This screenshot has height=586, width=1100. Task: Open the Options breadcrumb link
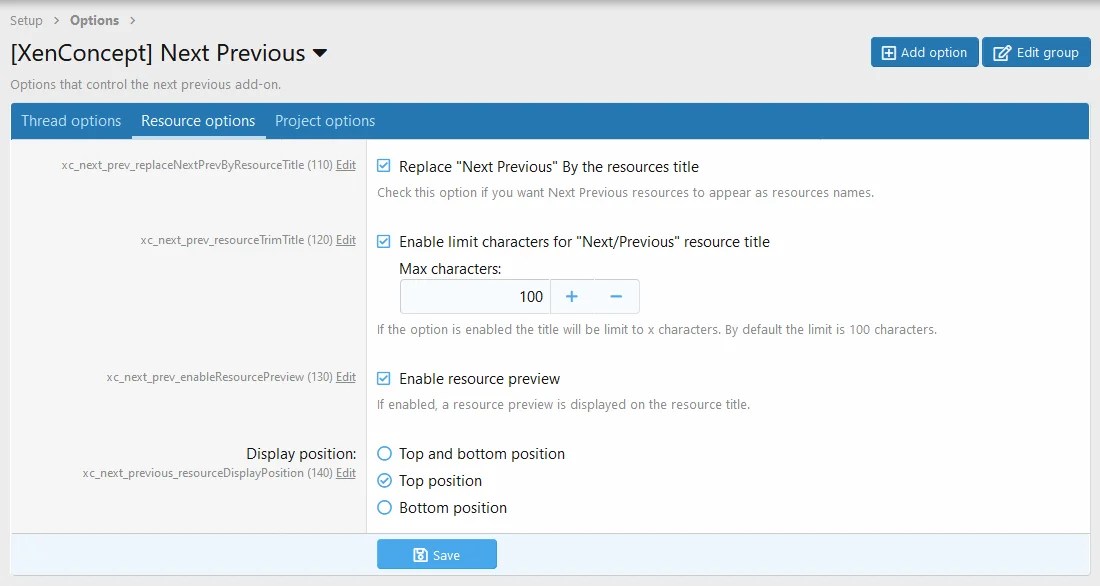coord(94,20)
